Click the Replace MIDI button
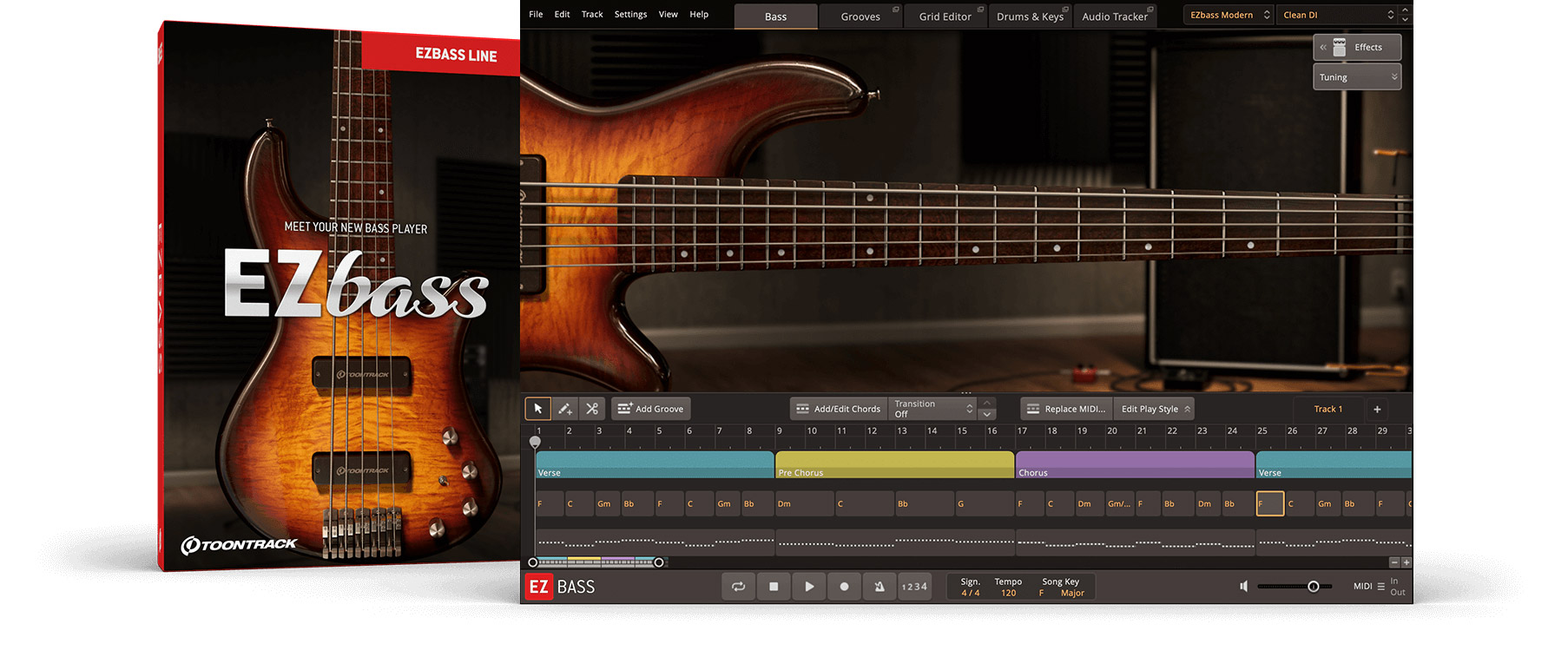The height and width of the screenshot is (657, 1568). pyautogui.click(x=1066, y=409)
